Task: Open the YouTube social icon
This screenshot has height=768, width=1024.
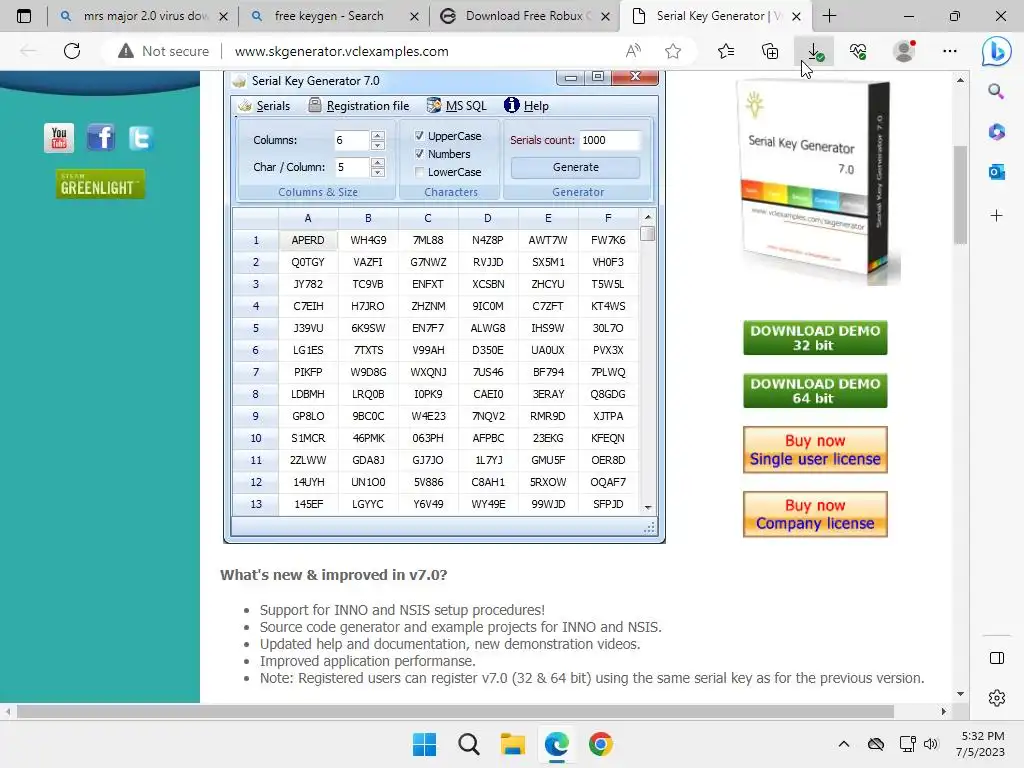Action: click(x=59, y=138)
